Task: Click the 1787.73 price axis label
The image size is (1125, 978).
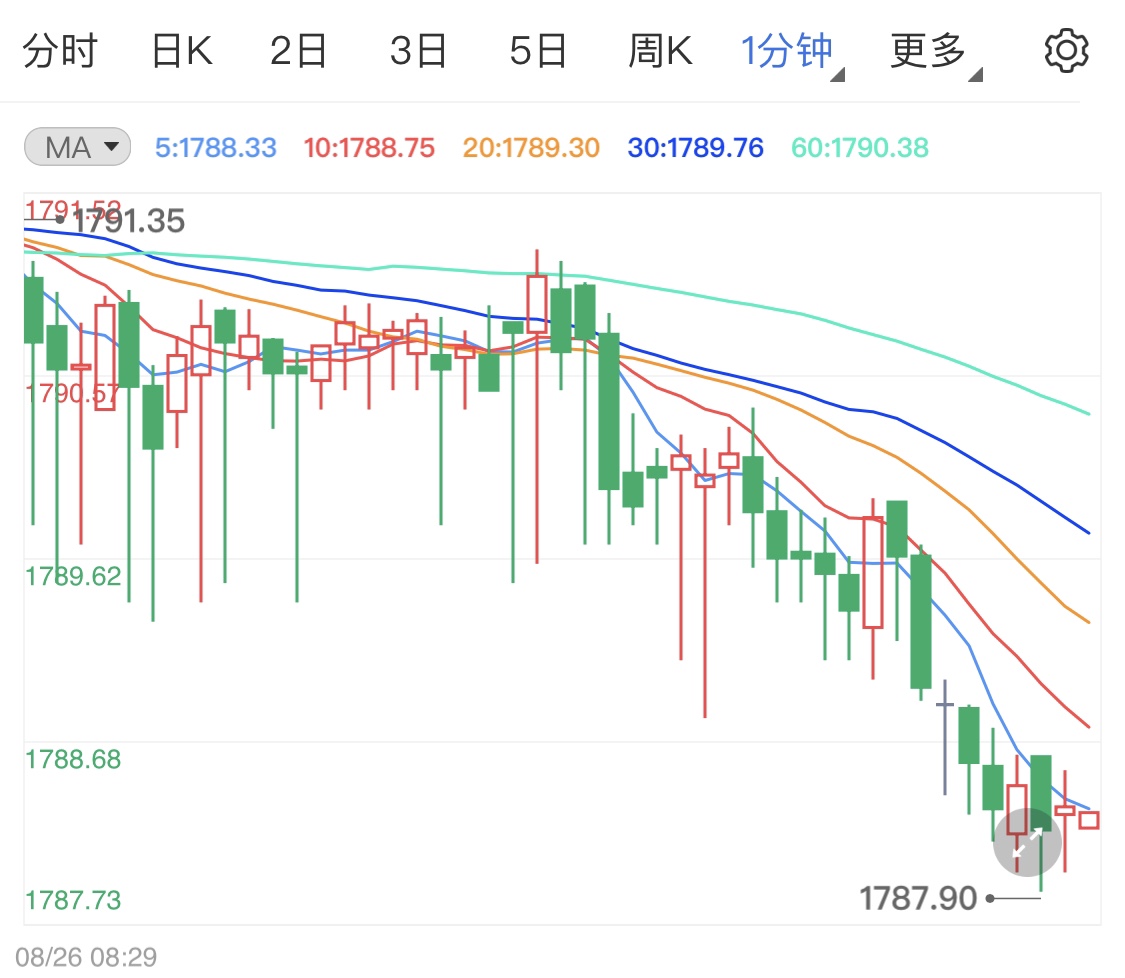Action: 72,900
